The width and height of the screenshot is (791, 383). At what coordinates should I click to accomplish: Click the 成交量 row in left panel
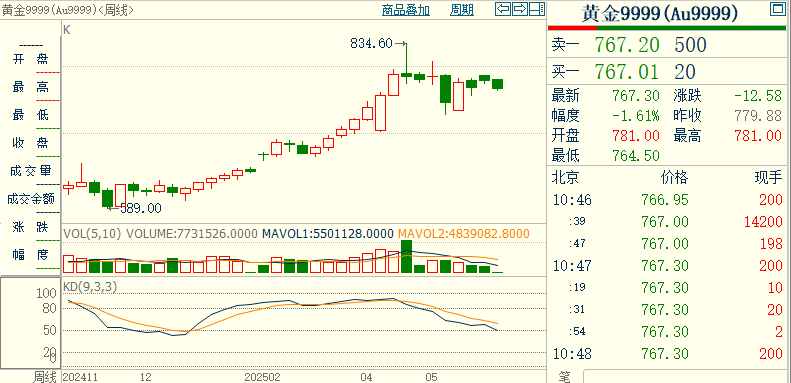click(x=30, y=171)
